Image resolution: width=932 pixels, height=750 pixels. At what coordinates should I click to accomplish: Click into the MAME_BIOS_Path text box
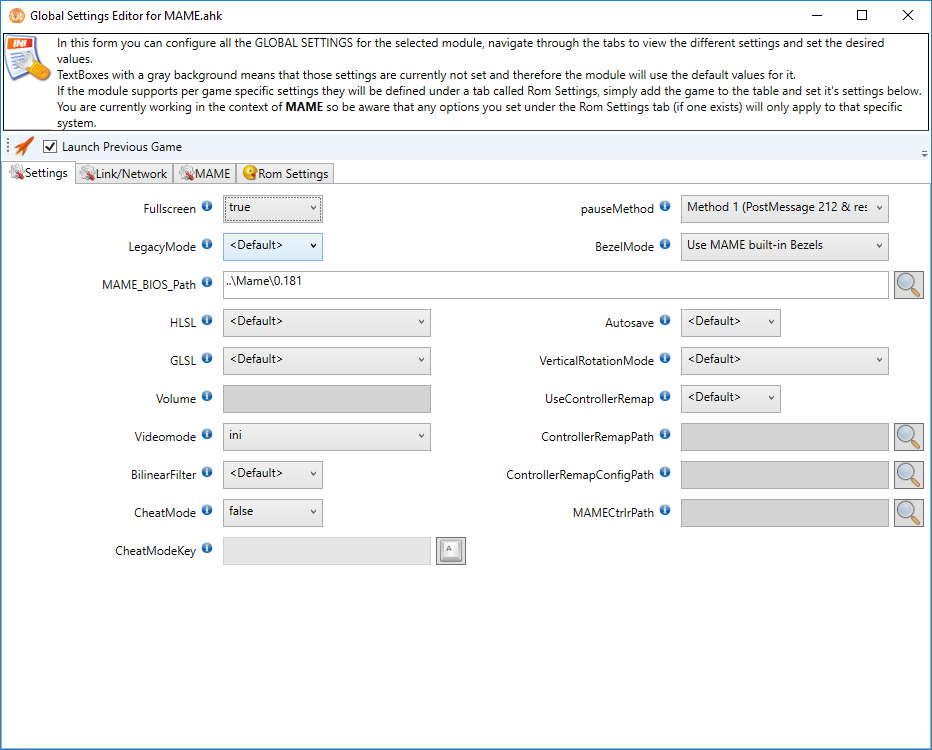[x=555, y=284]
